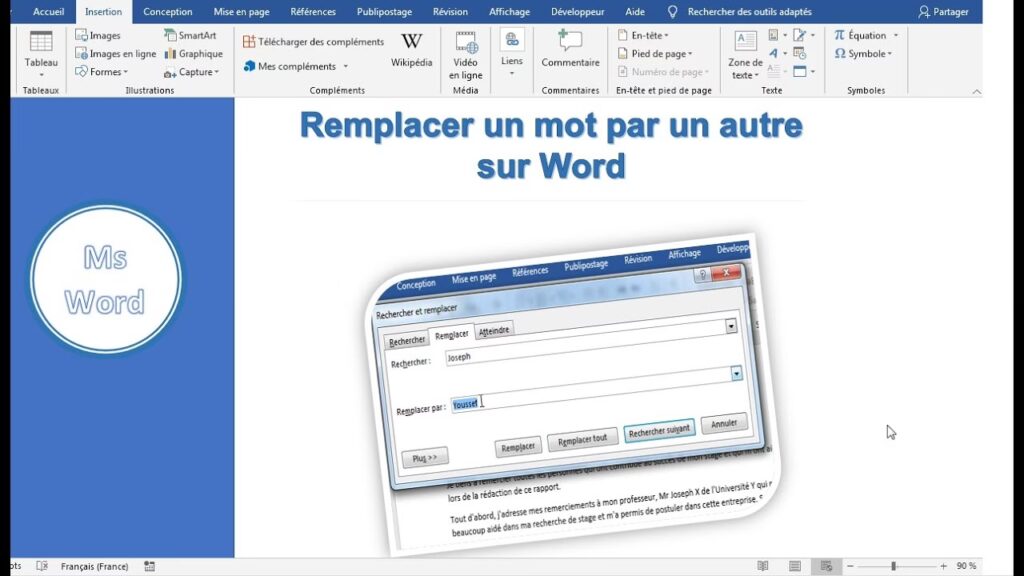Image resolution: width=1024 pixels, height=576 pixels.
Task: Insert a picture with the Images button
Action: 98,36
